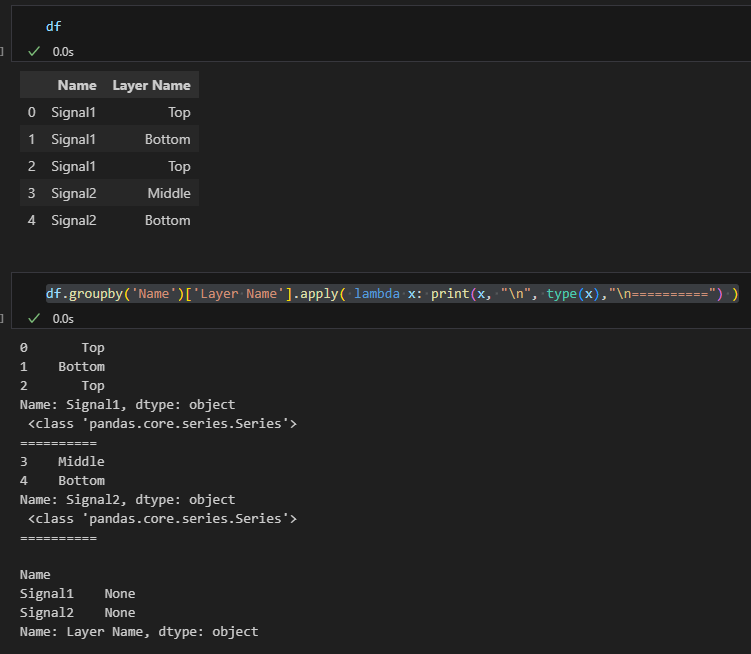Click the 0.0s execution time under groupby cell

pyautogui.click(x=63, y=319)
